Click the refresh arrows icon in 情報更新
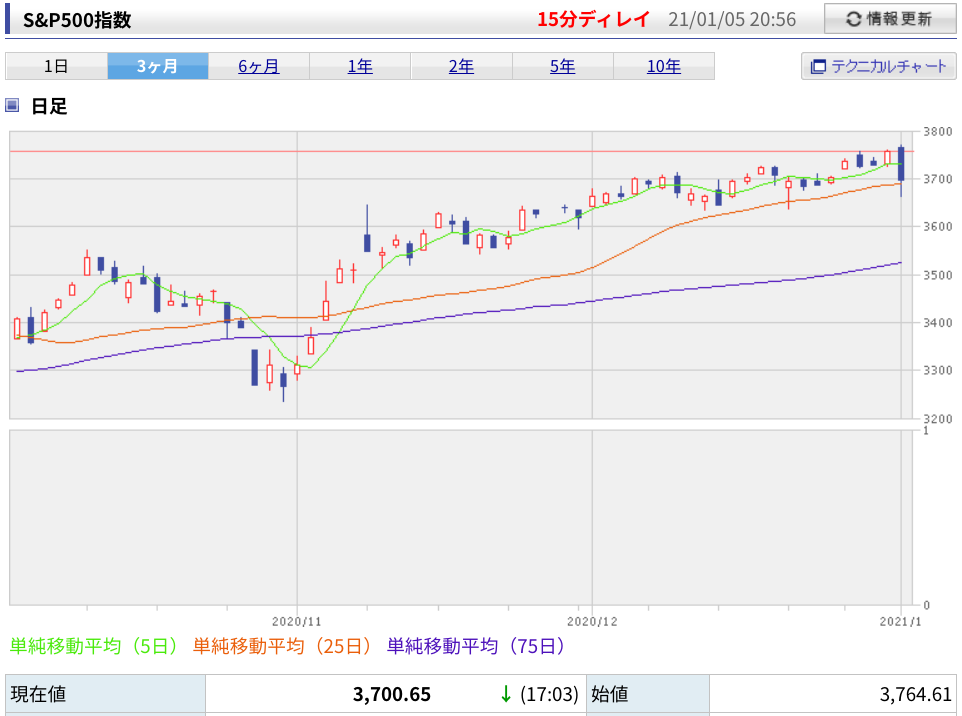This screenshot has height=716, width=962. [853, 19]
